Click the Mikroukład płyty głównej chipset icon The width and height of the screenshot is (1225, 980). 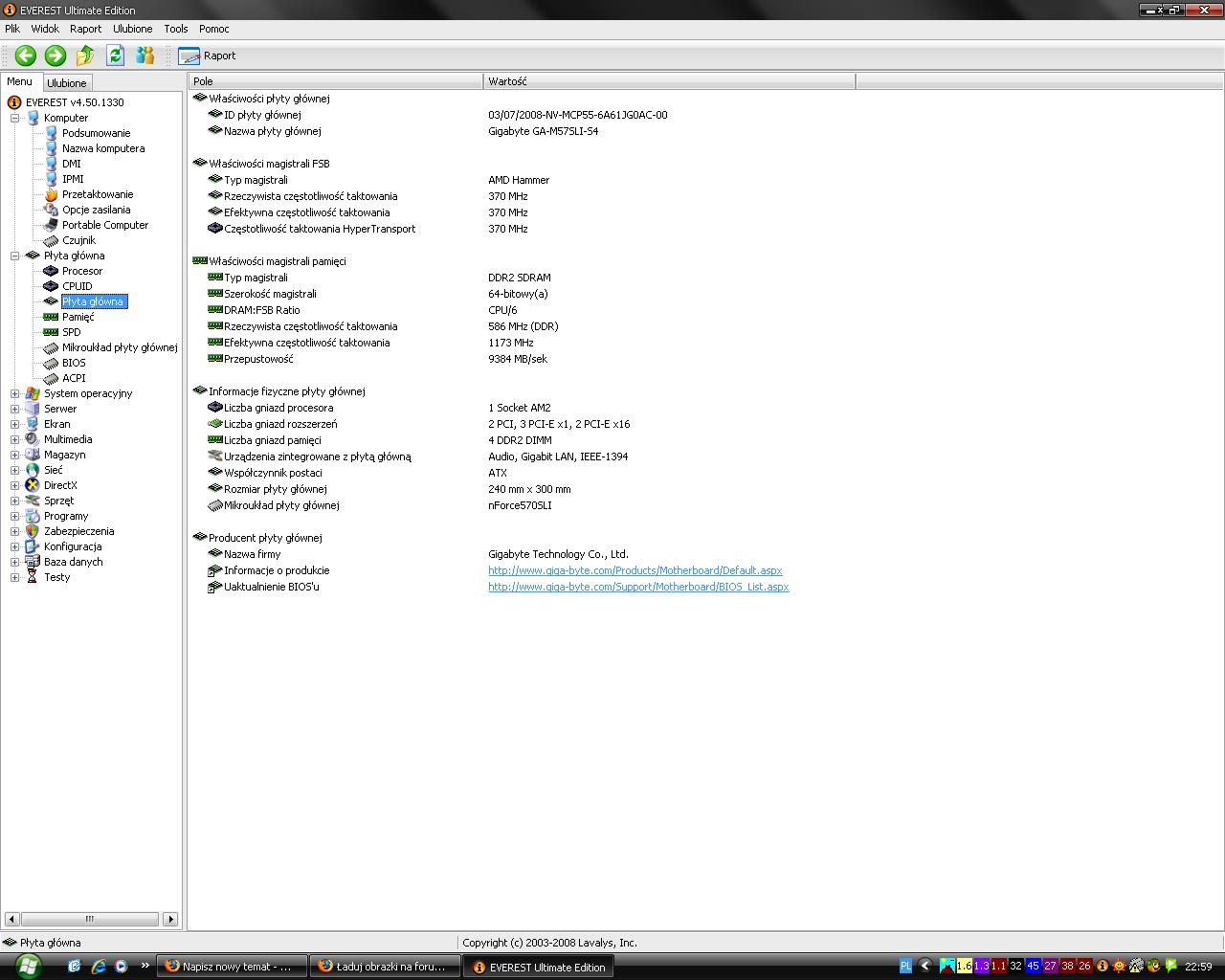[x=51, y=347]
